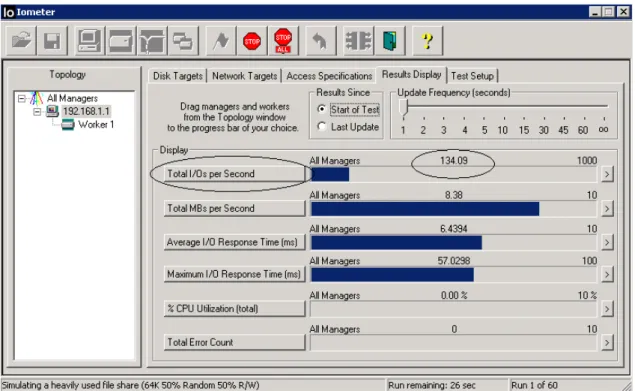Click the Total I/Os per Second button
The image size is (635, 391).
click(x=234, y=174)
